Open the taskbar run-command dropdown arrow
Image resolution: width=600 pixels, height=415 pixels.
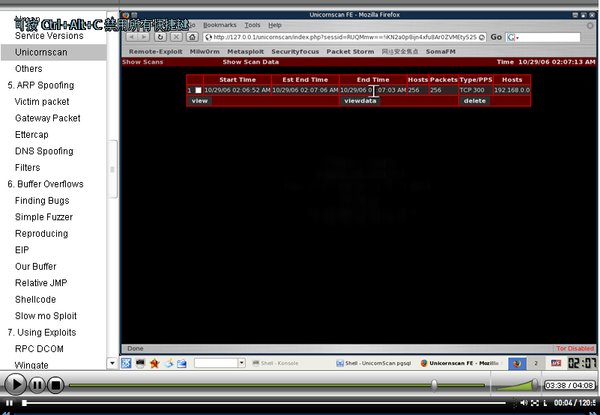click(241, 363)
